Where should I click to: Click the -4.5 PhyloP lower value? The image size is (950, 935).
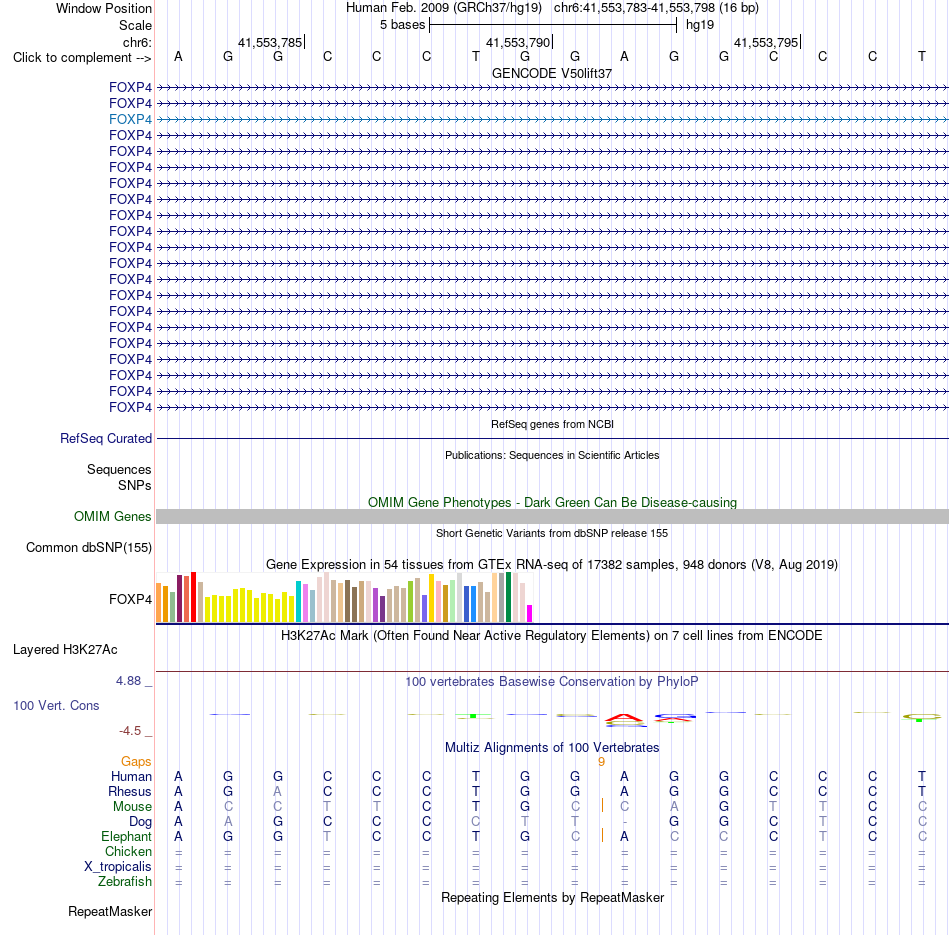click(130, 731)
